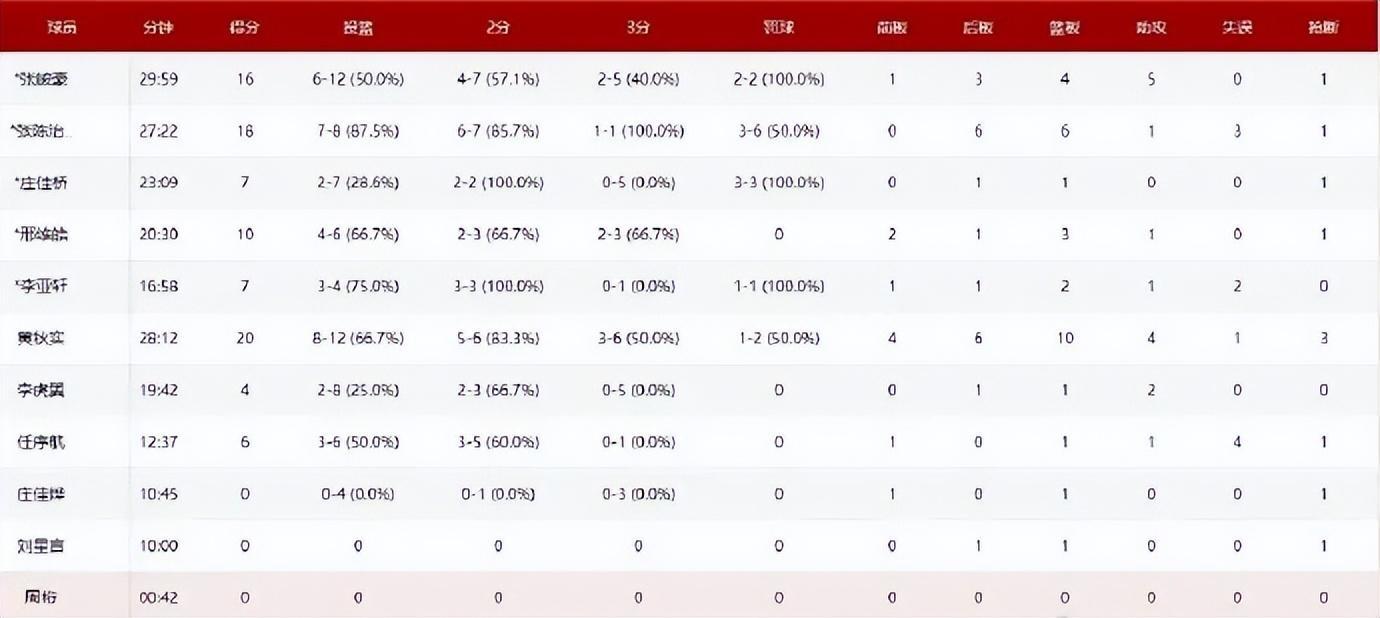The image size is (1380, 618).
Task: Select the 3-6 (50.0%) free throw cell
Action: coord(778,131)
